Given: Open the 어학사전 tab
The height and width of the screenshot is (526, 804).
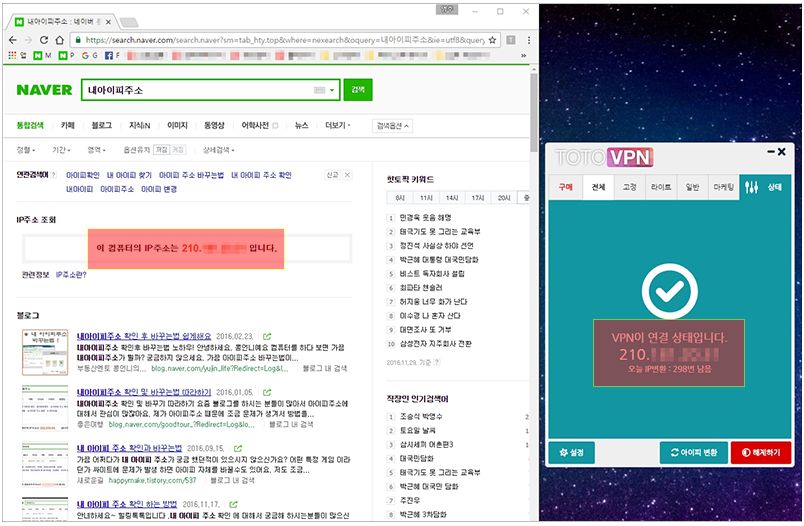Looking at the screenshot, I should 255,125.
